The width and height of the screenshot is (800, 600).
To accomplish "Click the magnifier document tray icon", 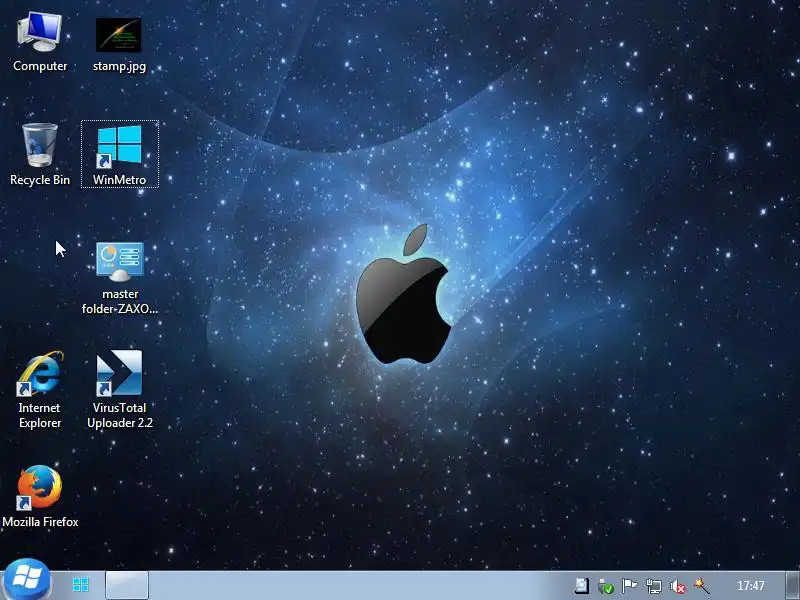I will tap(582, 586).
